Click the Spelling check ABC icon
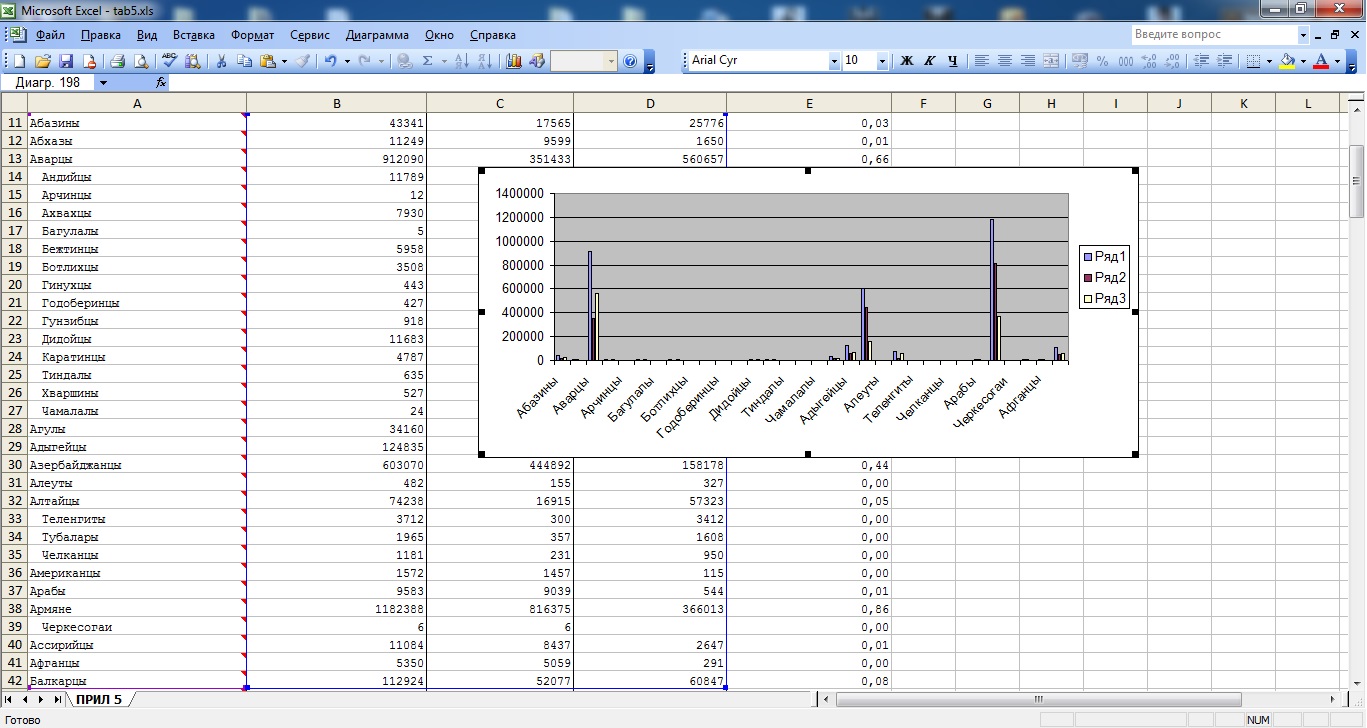This screenshot has width=1367, height=728. coord(169,61)
